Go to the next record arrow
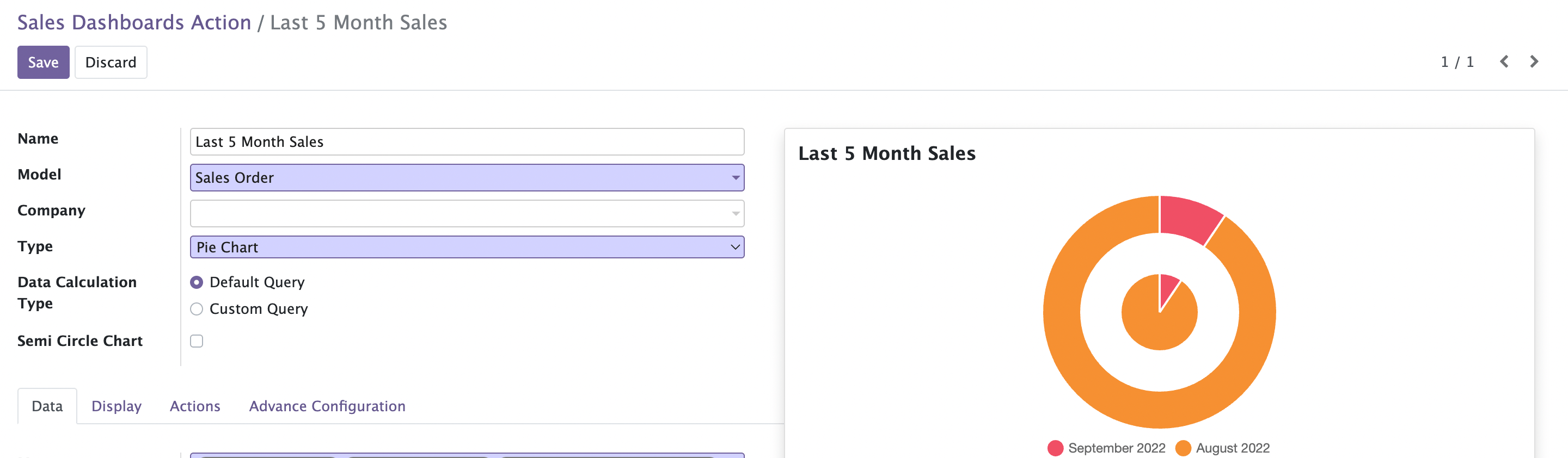1568x458 pixels. click(x=1534, y=61)
